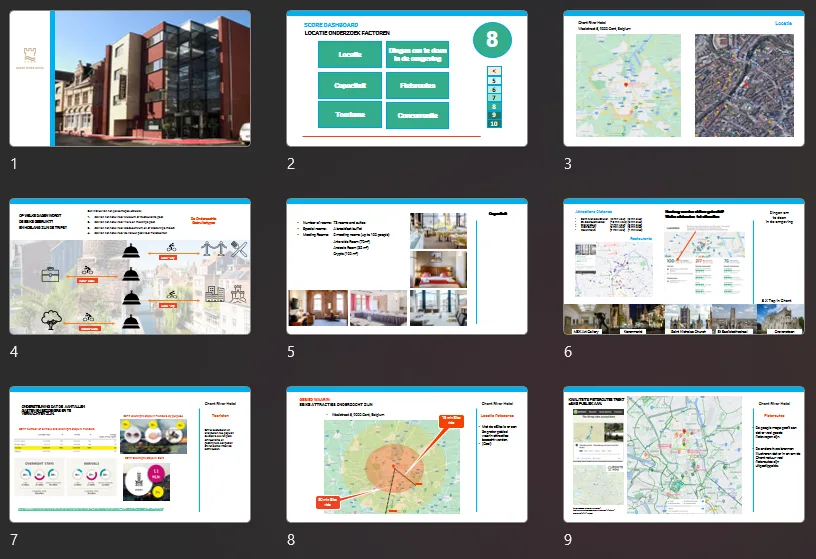
Task: Click the satellite aerial map on slide 3
Action: coord(744,86)
